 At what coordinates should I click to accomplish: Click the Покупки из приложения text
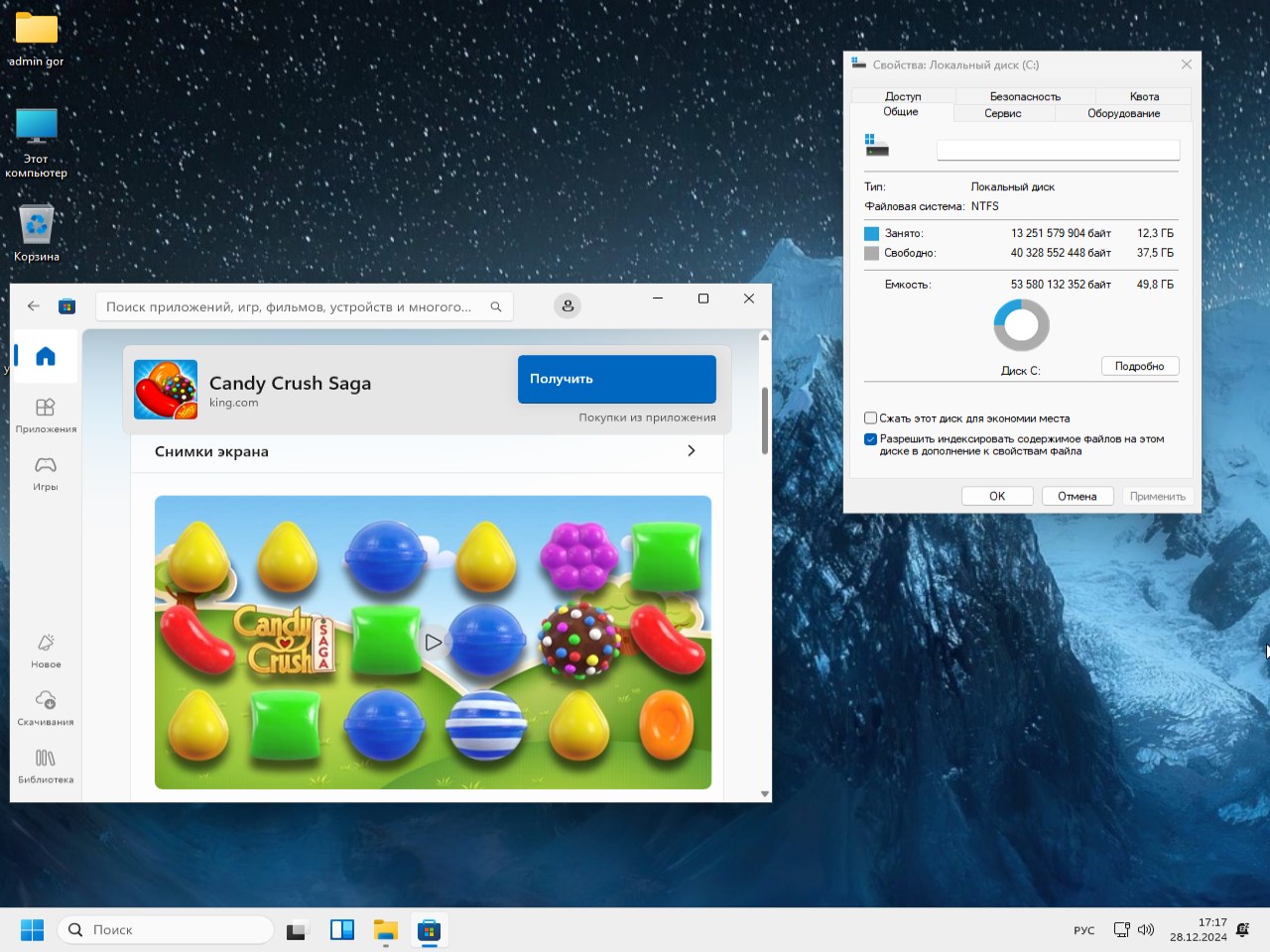click(647, 417)
